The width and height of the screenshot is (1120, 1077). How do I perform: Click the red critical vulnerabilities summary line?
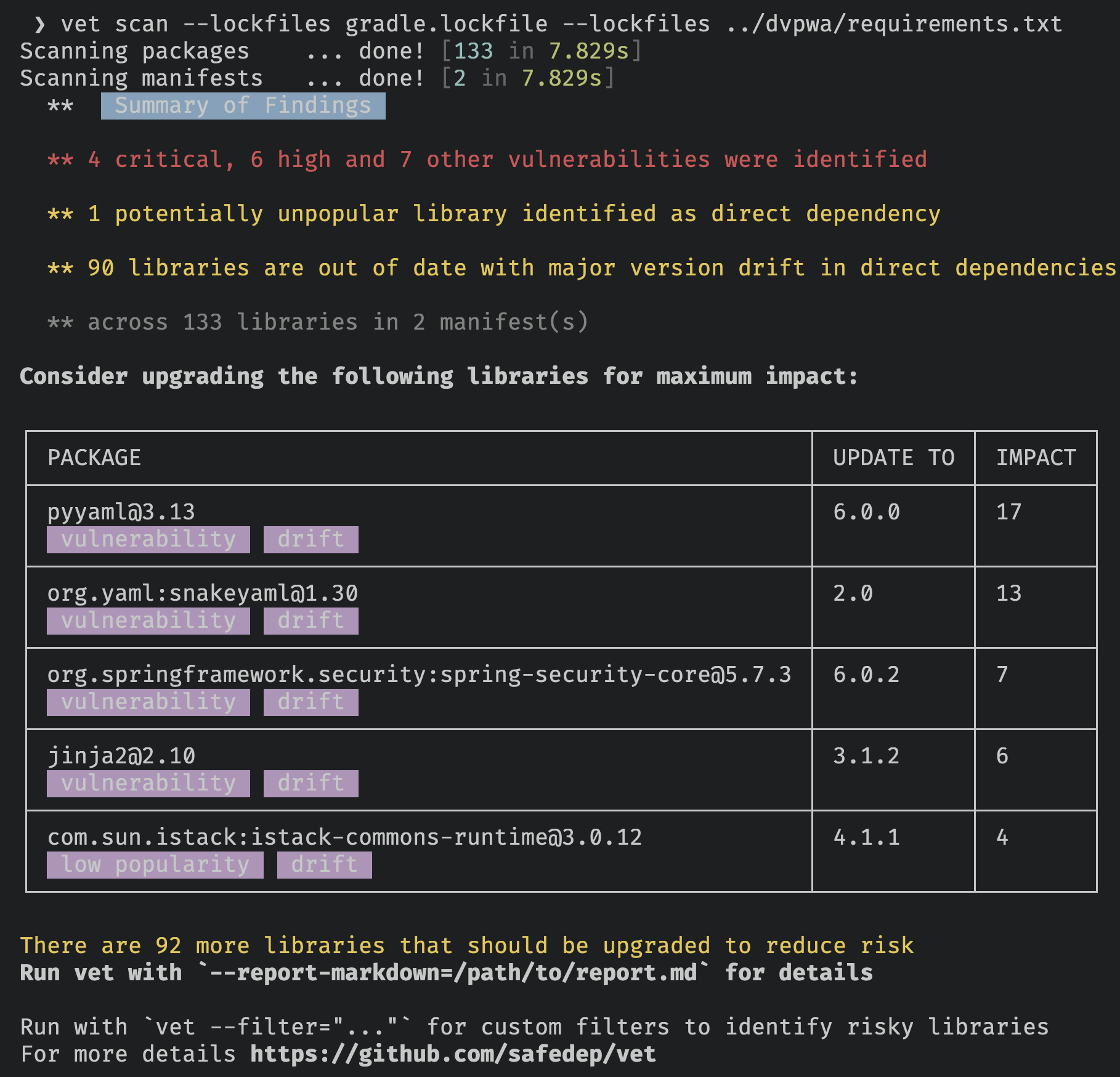point(487,160)
